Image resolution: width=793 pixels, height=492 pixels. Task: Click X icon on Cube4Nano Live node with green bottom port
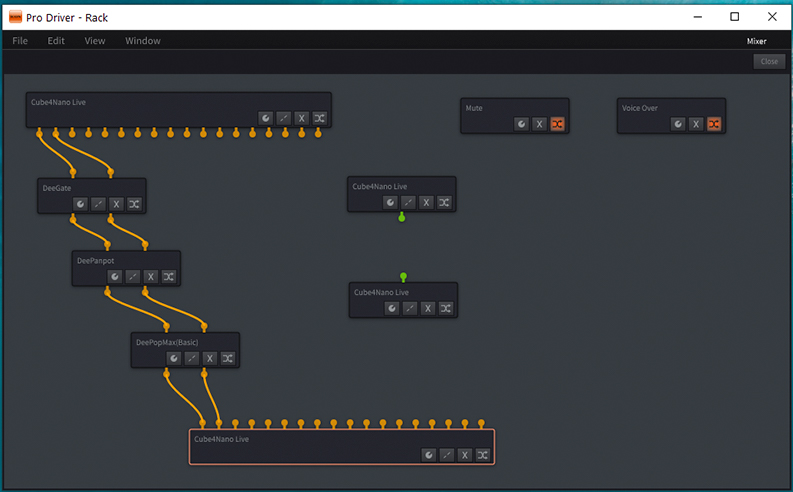point(426,203)
